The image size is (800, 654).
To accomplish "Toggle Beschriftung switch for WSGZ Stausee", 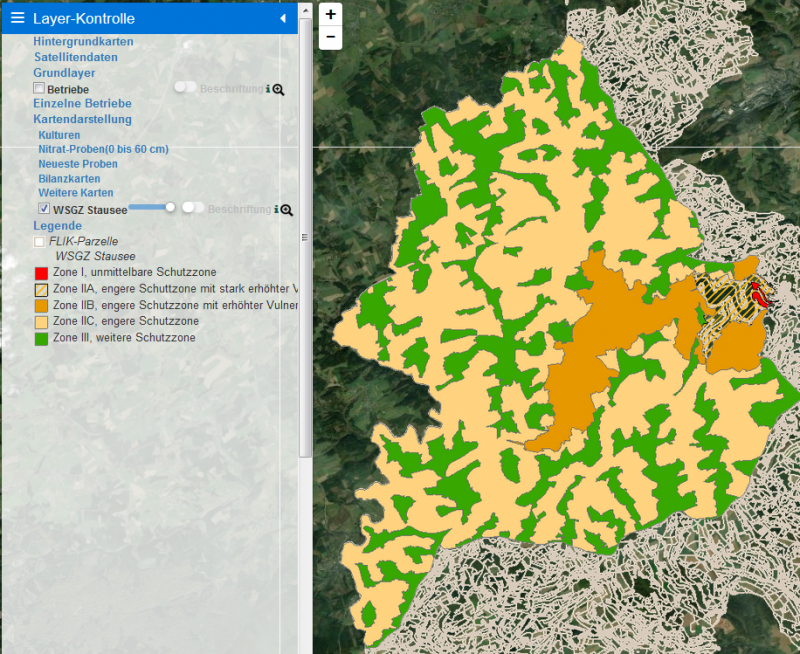I will point(192,208).
